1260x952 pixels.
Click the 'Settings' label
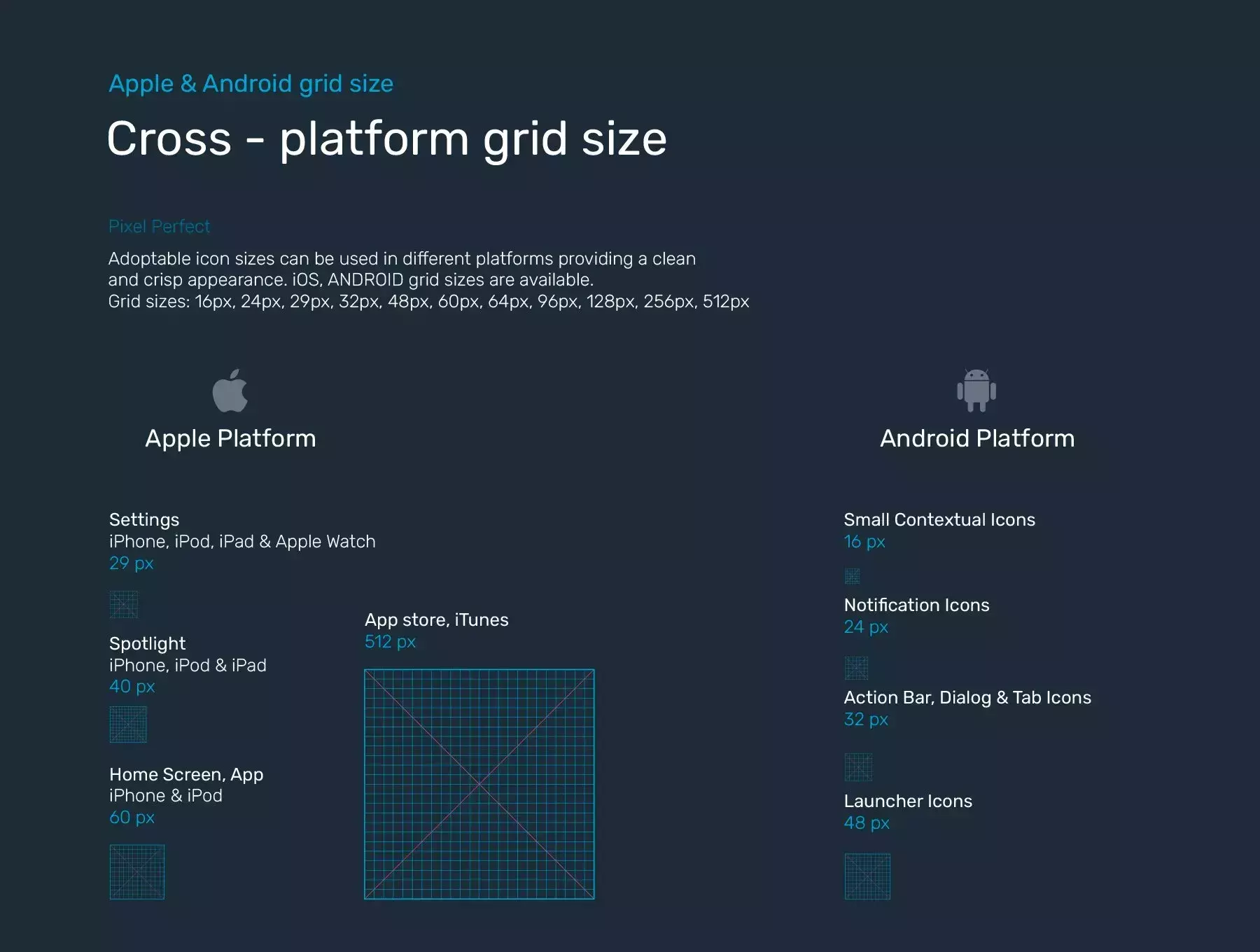[144, 519]
